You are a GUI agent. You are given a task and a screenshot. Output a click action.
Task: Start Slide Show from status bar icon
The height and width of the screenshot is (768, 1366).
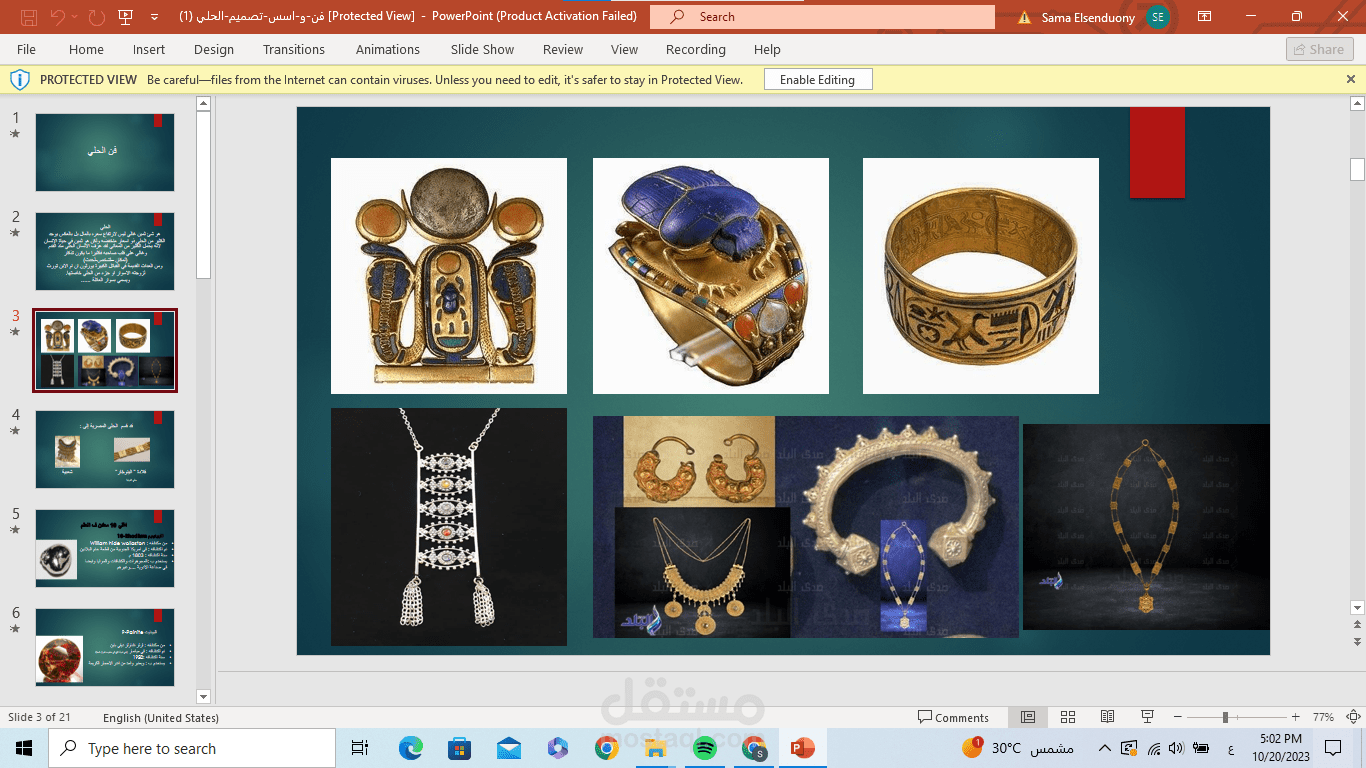pyautogui.click(x=1148, y=717)
